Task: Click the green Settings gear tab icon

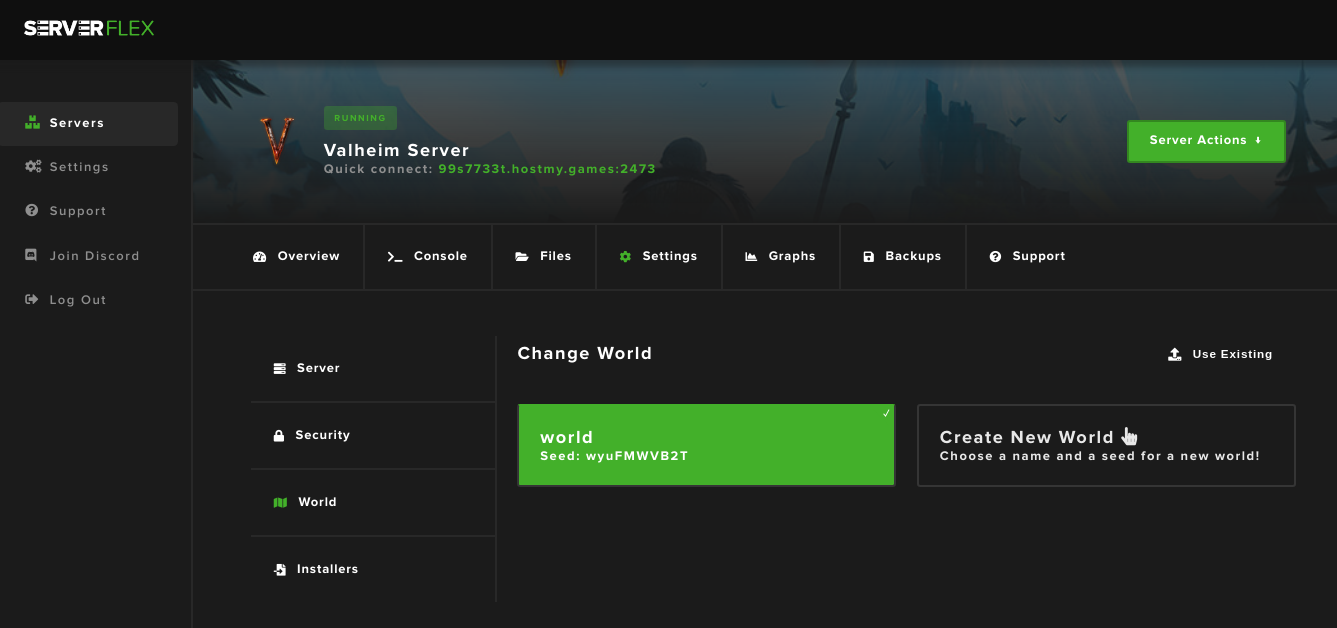Action: [x=625, y=257]
